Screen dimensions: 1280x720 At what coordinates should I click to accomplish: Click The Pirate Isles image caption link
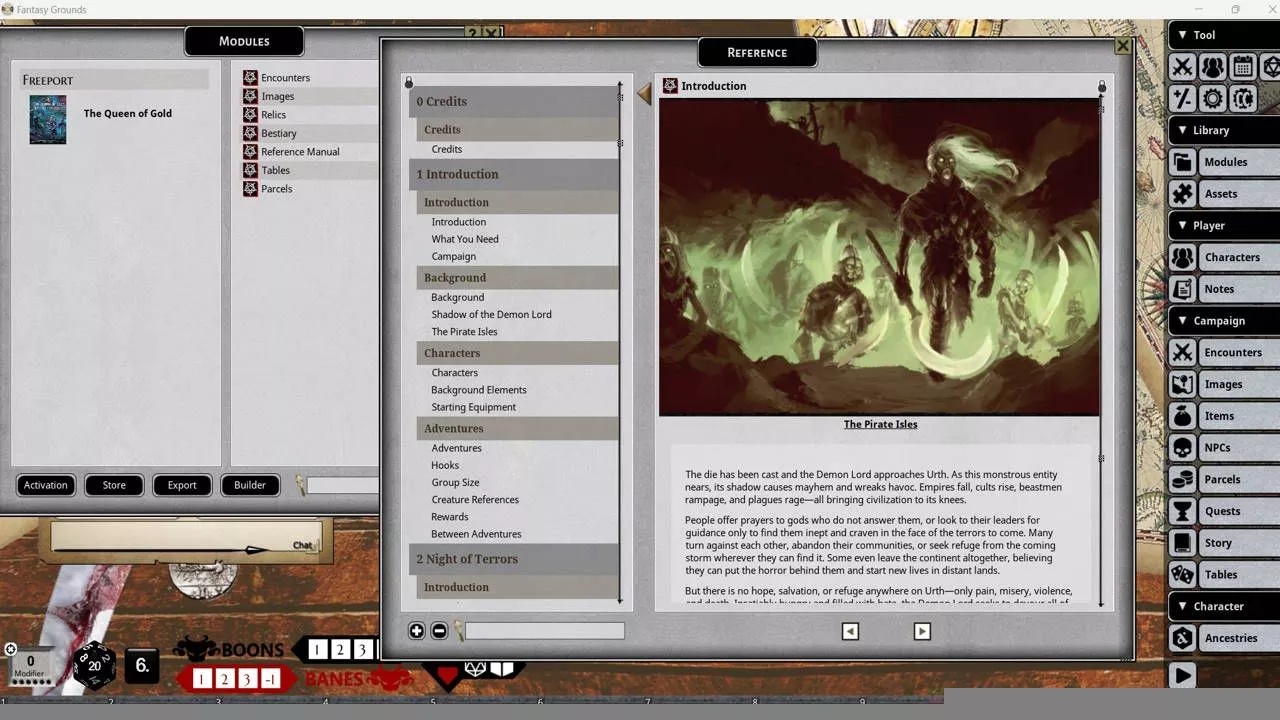880,424
